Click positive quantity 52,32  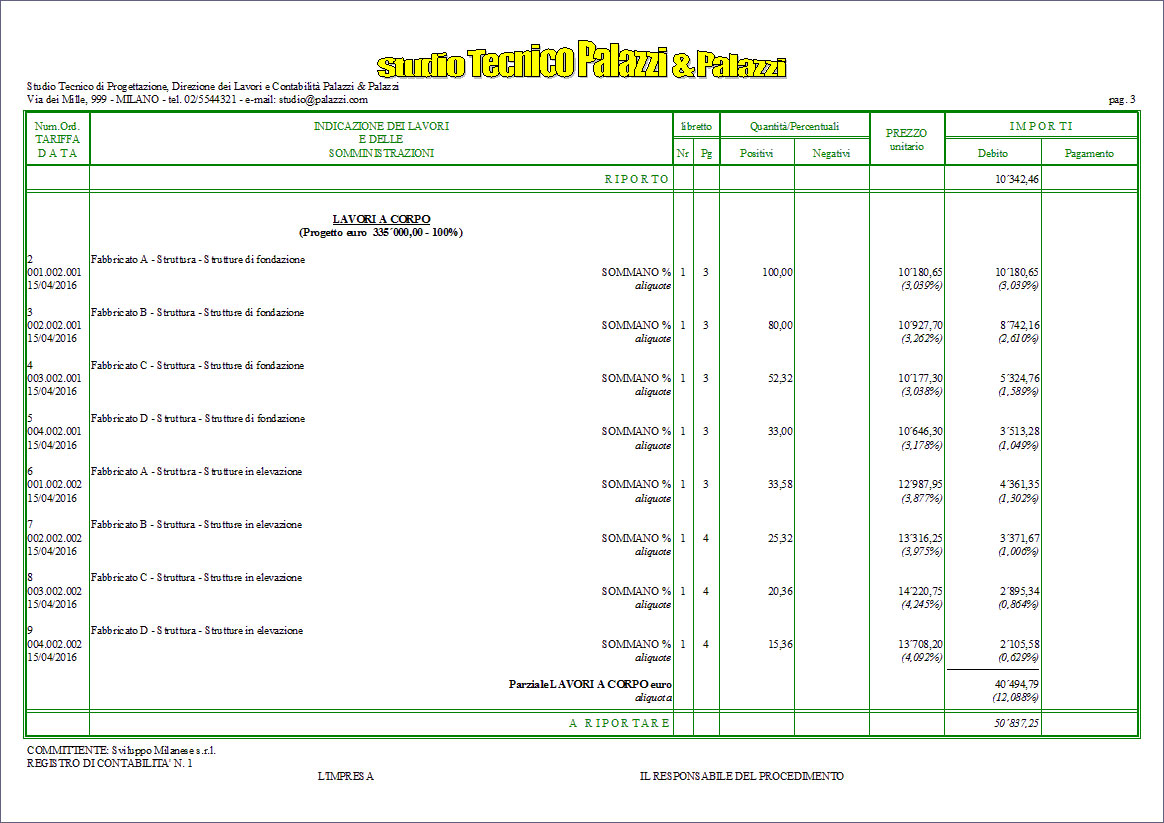pos(780,378)
